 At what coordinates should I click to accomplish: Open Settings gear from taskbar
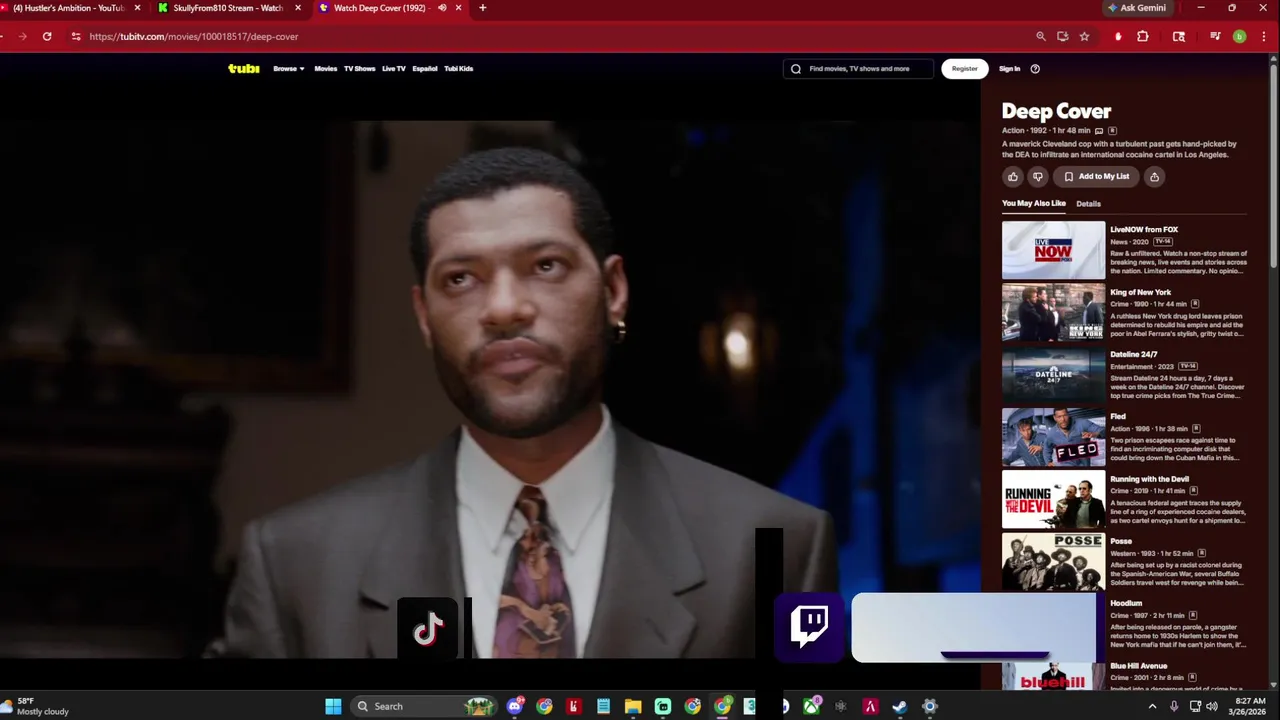pyautogui.click(x=929, y=706)
